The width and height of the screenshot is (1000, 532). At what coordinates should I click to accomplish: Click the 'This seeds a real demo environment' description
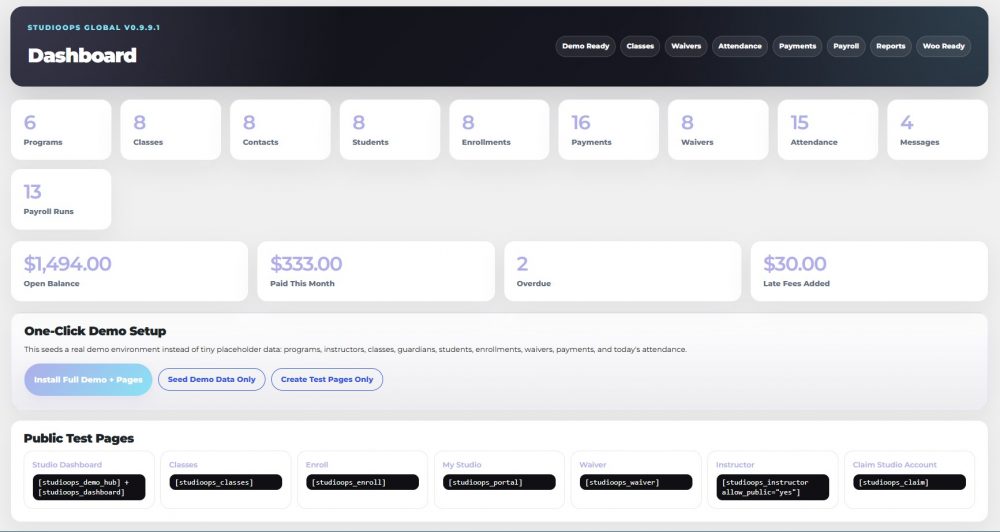(x=355, y=350)
